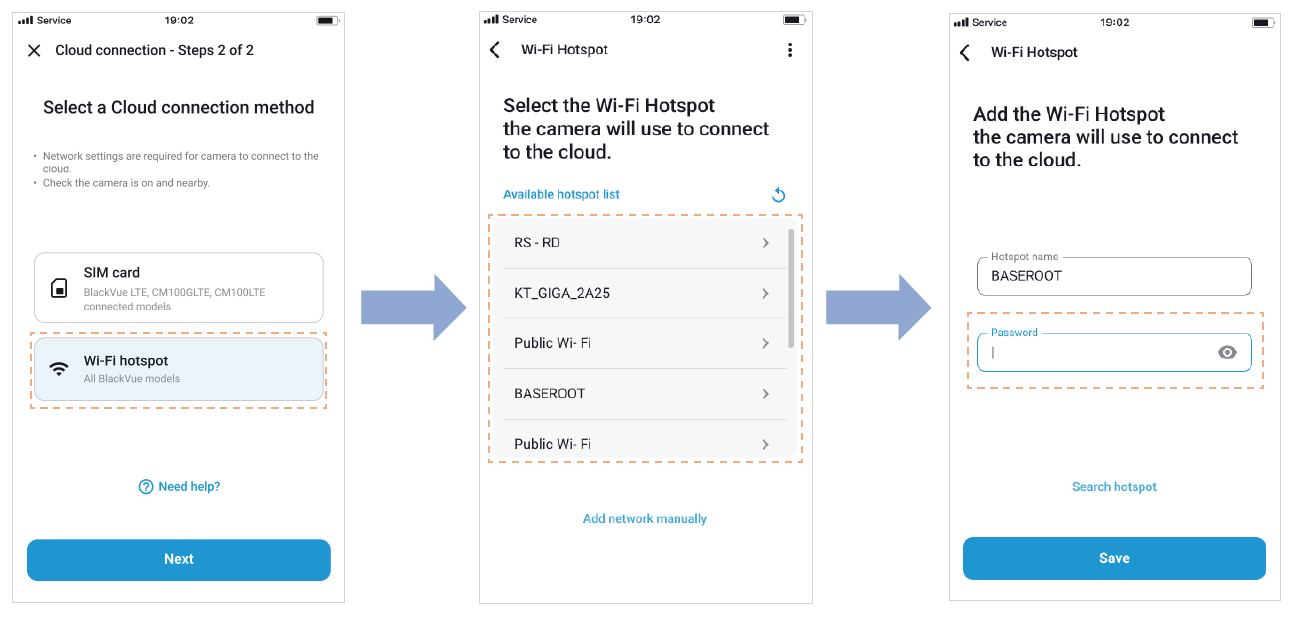Image resolution: width=1295 pixels, height=633 pixels.
Task: Select the SIM card connection method
Action: pyautogui.click(x=179, y=288)
